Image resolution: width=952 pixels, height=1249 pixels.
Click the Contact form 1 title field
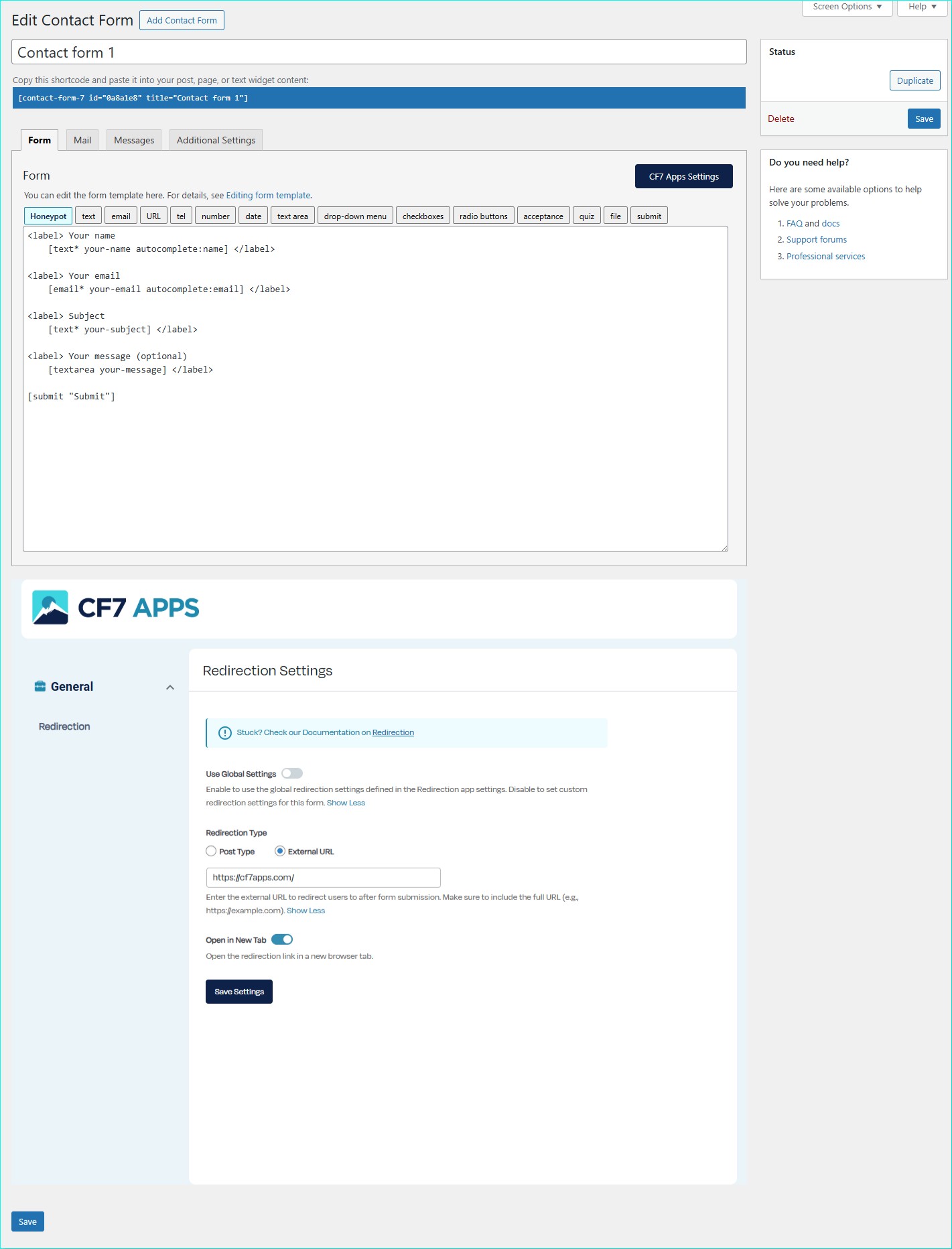point(379,52)
